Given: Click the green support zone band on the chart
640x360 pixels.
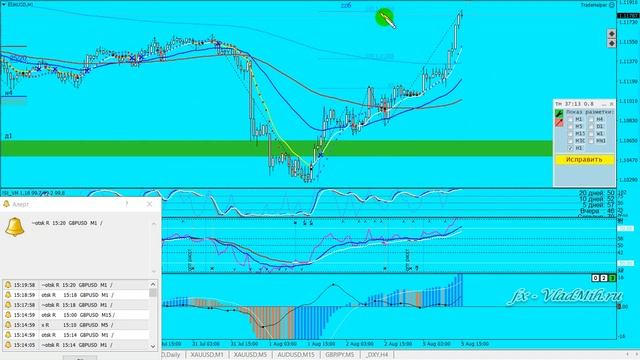Looking at the screenshot, I should click(x=276, y=149).
